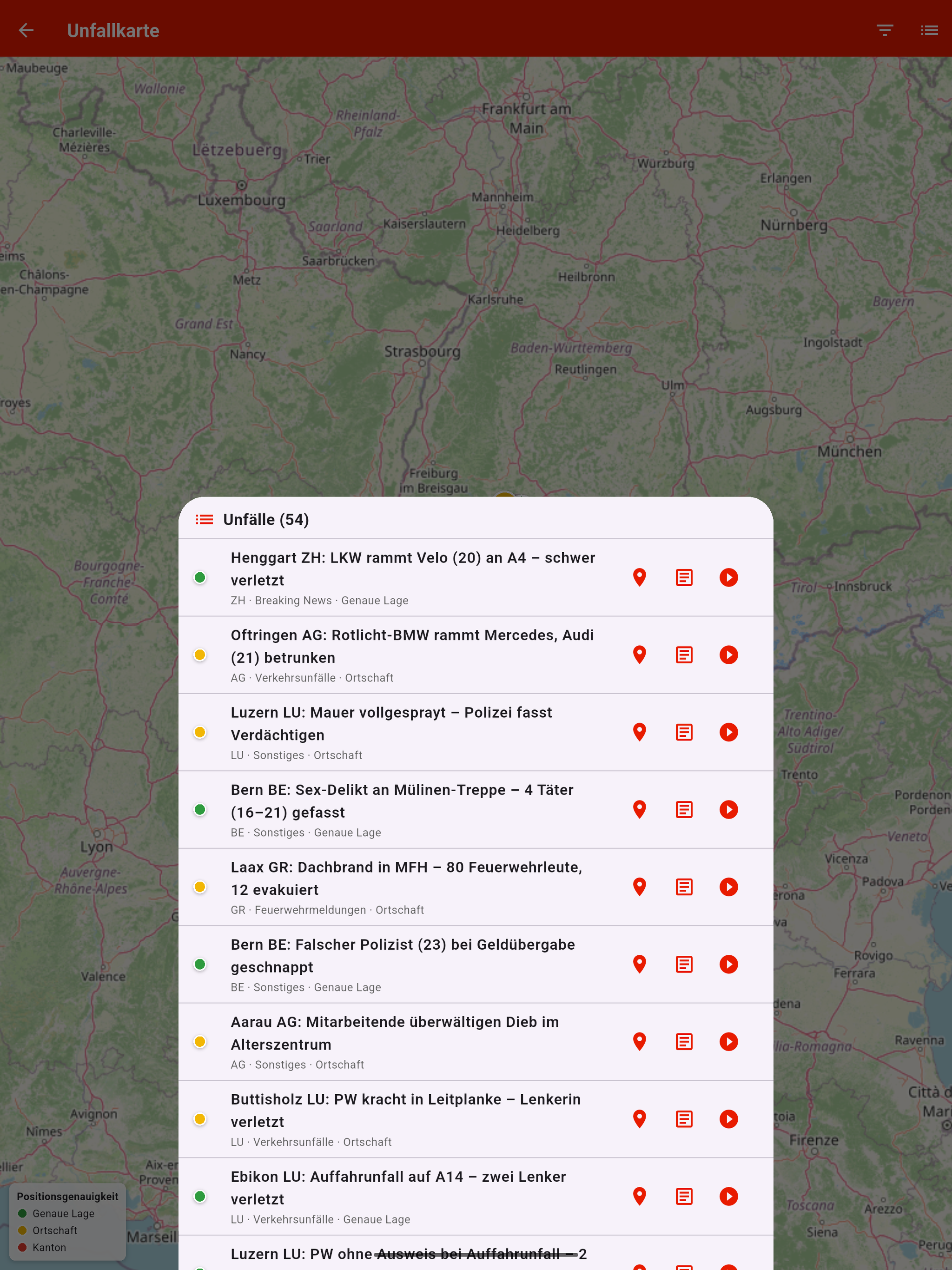The width and height of the screenshot is (952, 1270).
Task: Click 'AG · Verkehrsunfälle · Ortschaft' subtitle
Action: (312, 678)
